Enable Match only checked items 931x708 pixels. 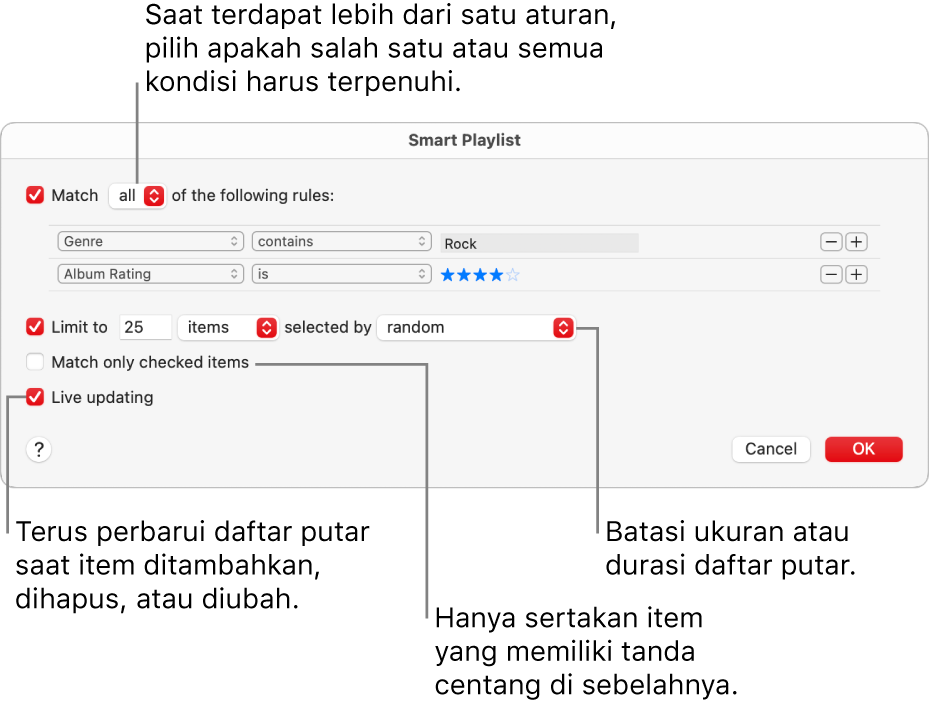tap(35, 362)
